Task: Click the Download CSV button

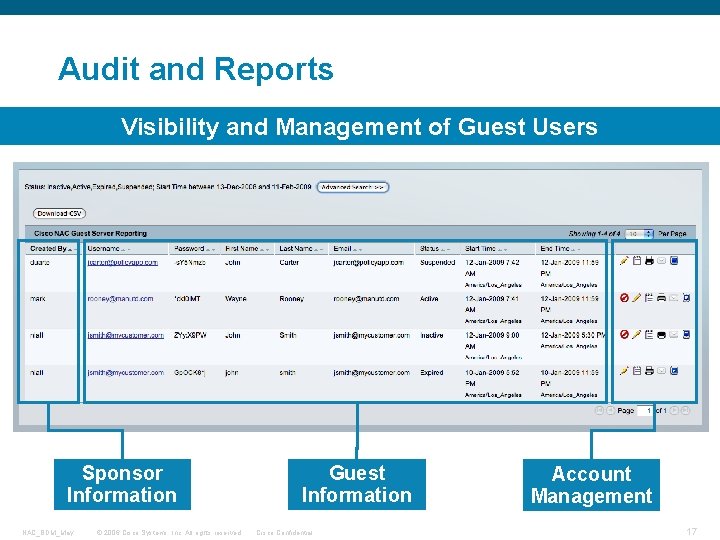Action: click(59, 214)
